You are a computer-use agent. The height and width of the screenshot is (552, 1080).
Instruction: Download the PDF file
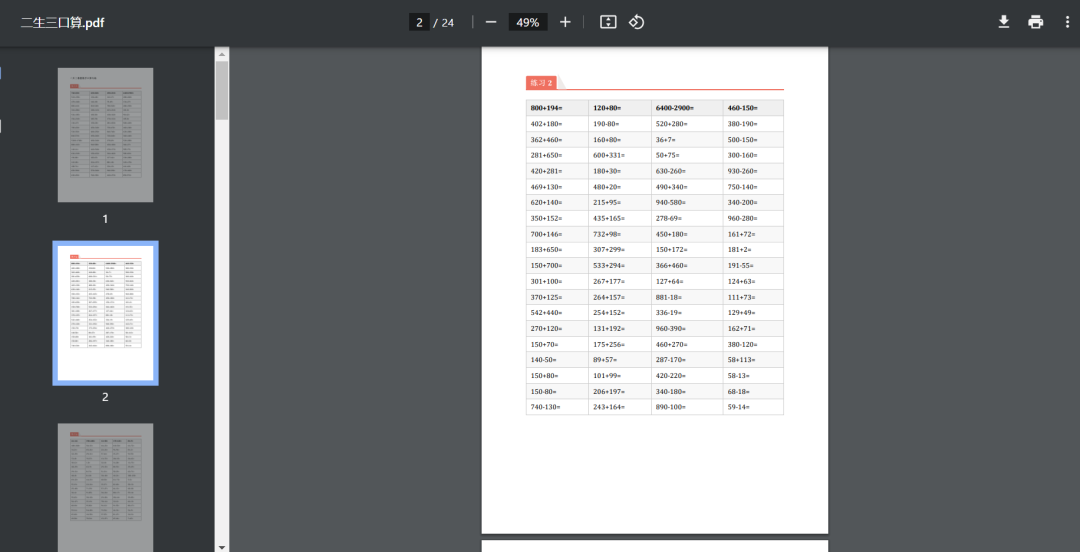pyautogui.click(x=1004, y=22)
